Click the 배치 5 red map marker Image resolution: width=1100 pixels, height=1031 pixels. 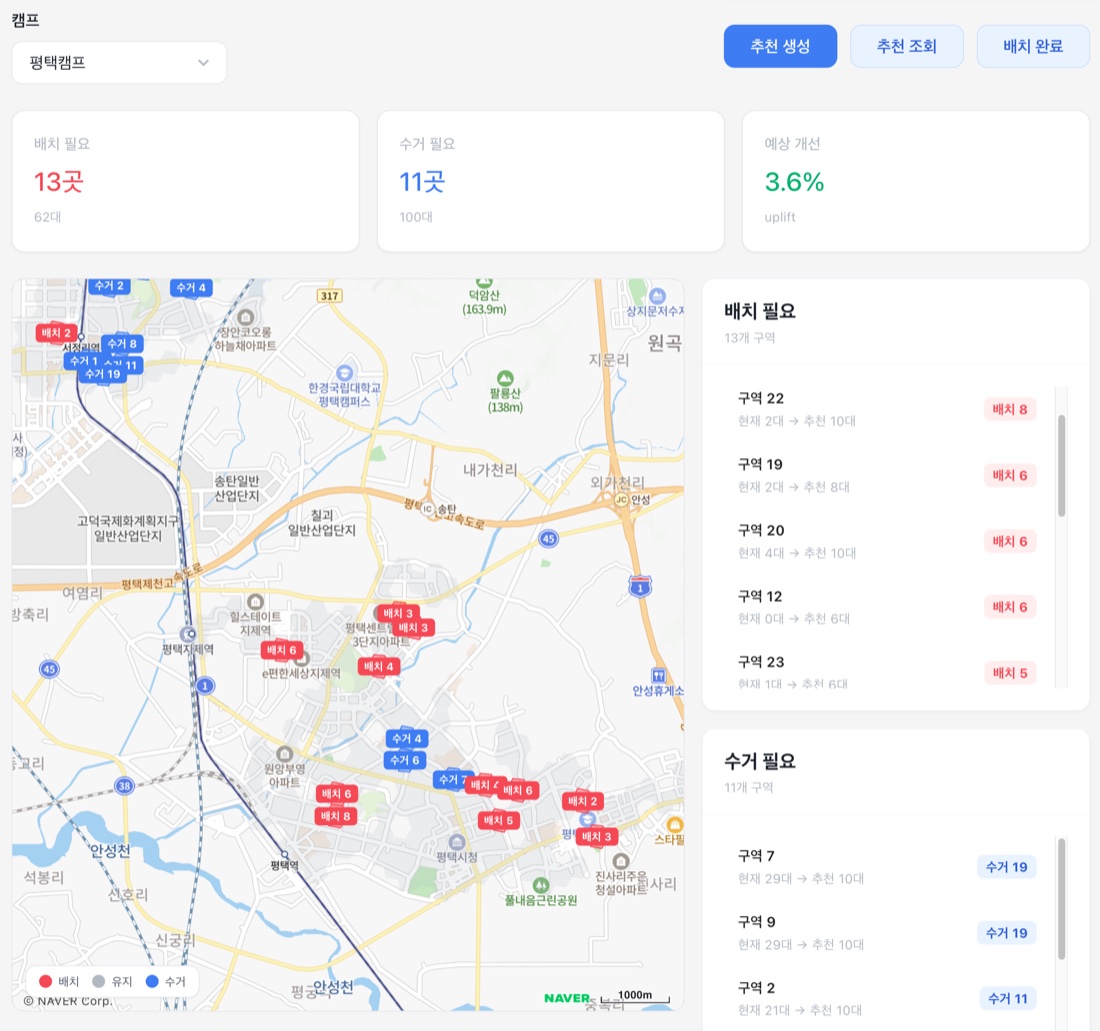coord(498,821)
